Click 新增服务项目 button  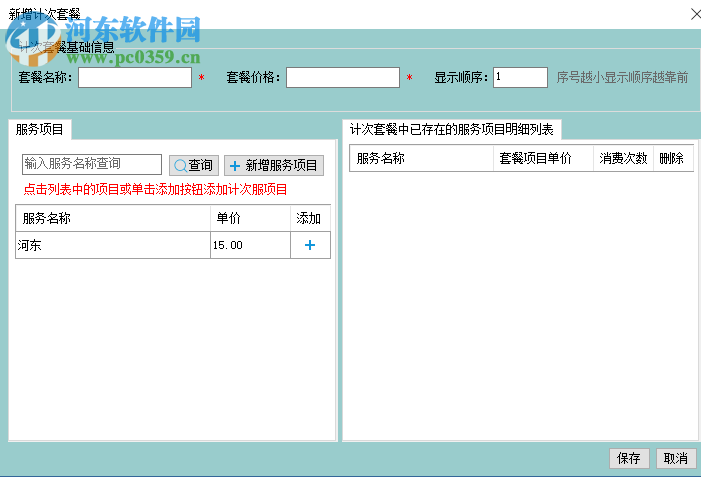tap(274, 165)
